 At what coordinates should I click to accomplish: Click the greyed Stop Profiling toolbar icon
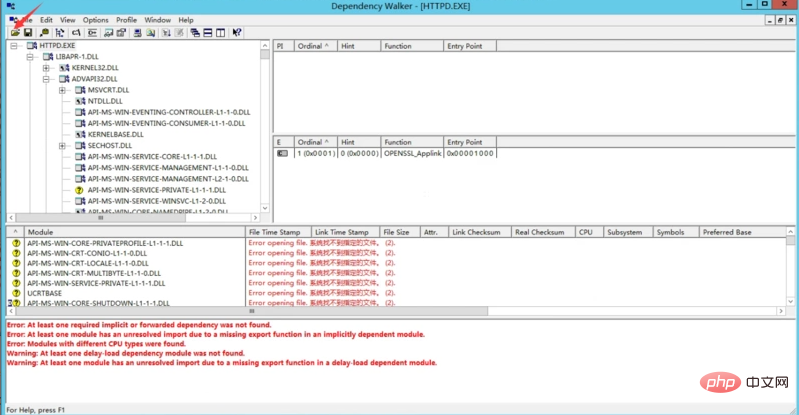179,33
